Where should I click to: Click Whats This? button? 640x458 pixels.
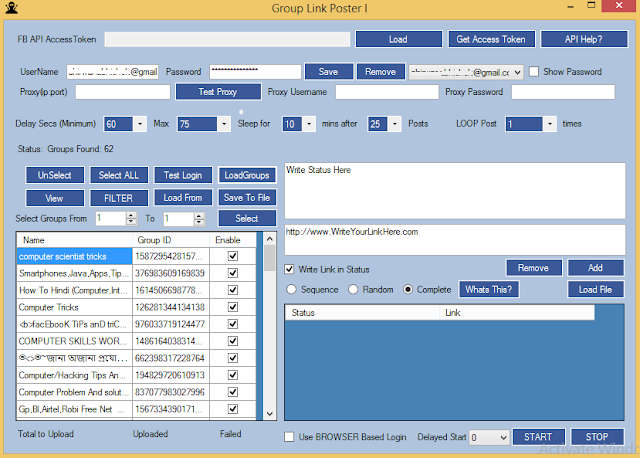pos(489,289)
